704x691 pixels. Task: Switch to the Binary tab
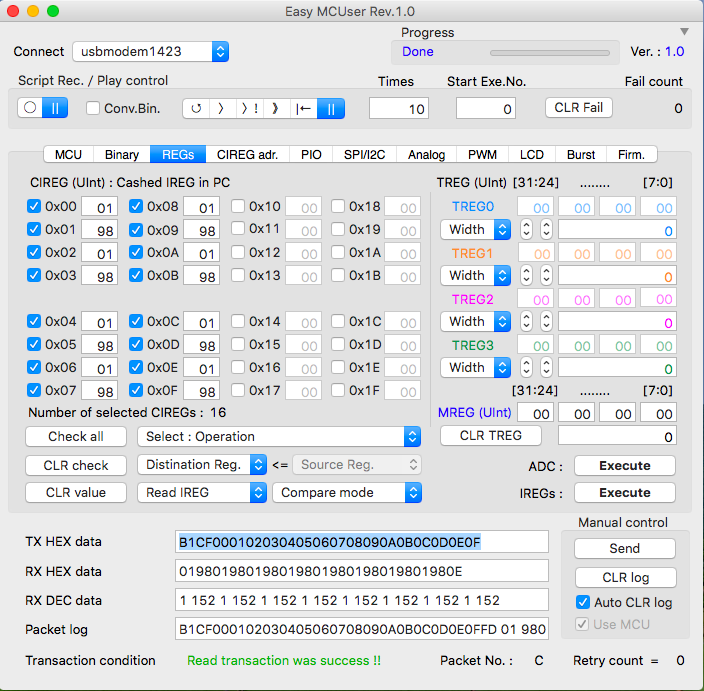[x=122, y=154]
